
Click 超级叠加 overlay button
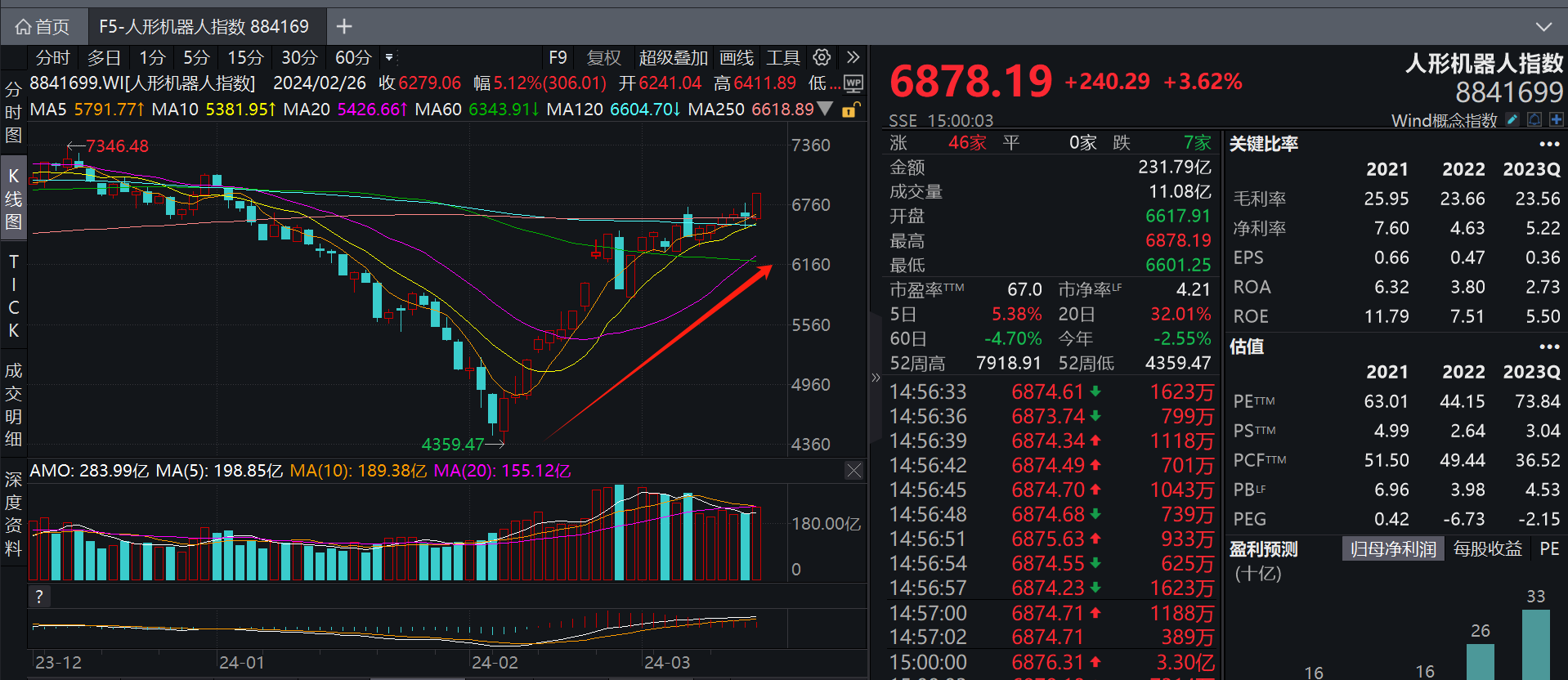[673, 58]
